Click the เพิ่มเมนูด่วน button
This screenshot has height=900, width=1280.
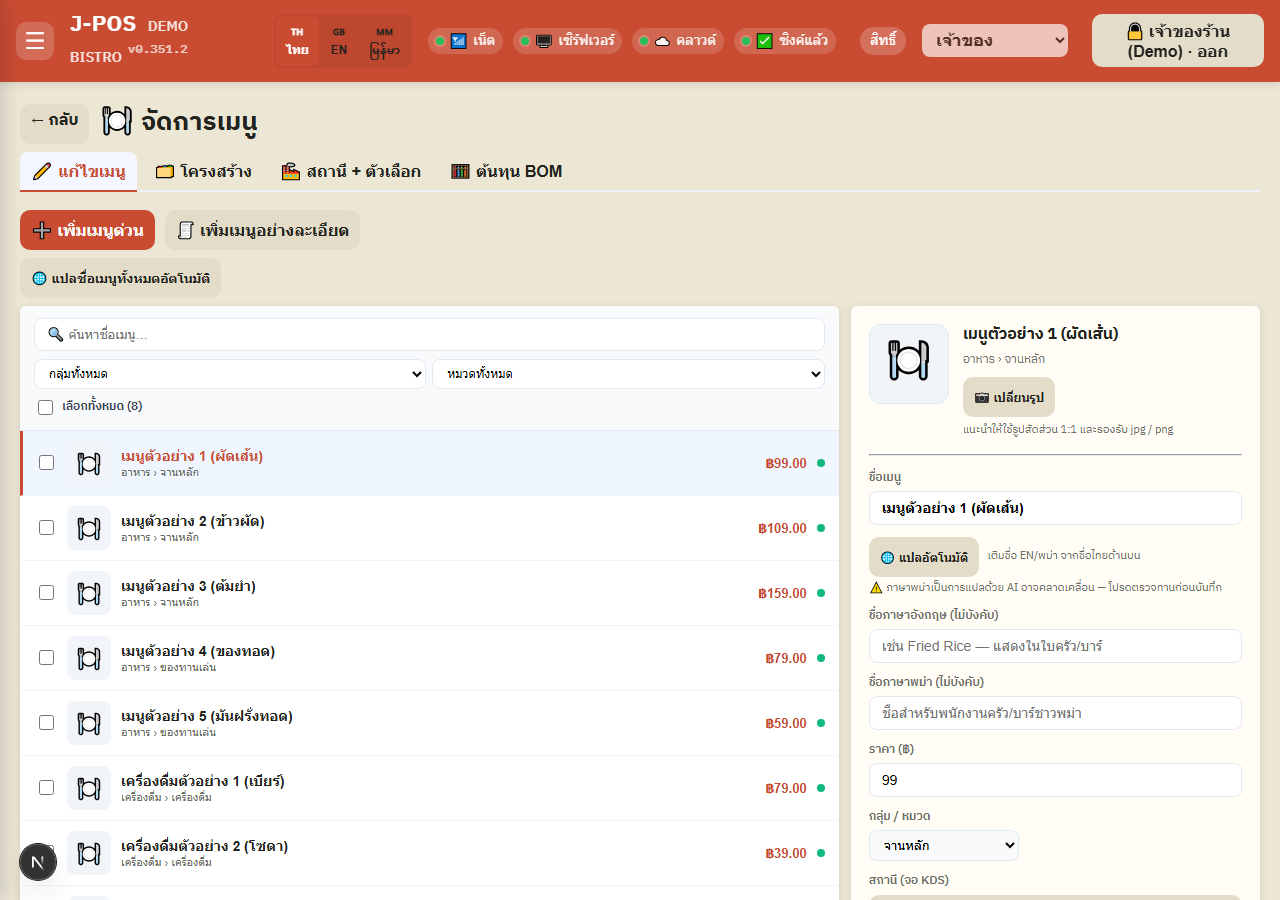(x=87, y=230)
